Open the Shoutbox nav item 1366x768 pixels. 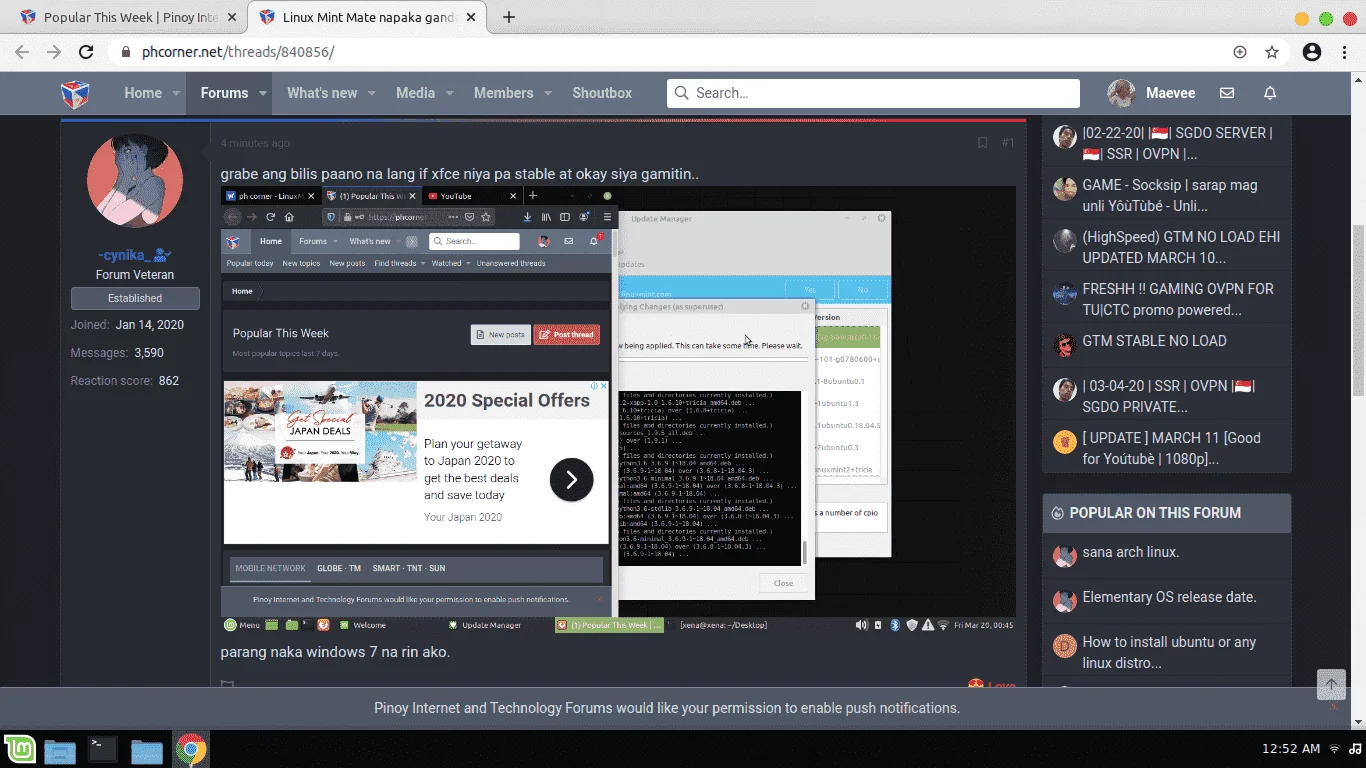click(602, 93)
